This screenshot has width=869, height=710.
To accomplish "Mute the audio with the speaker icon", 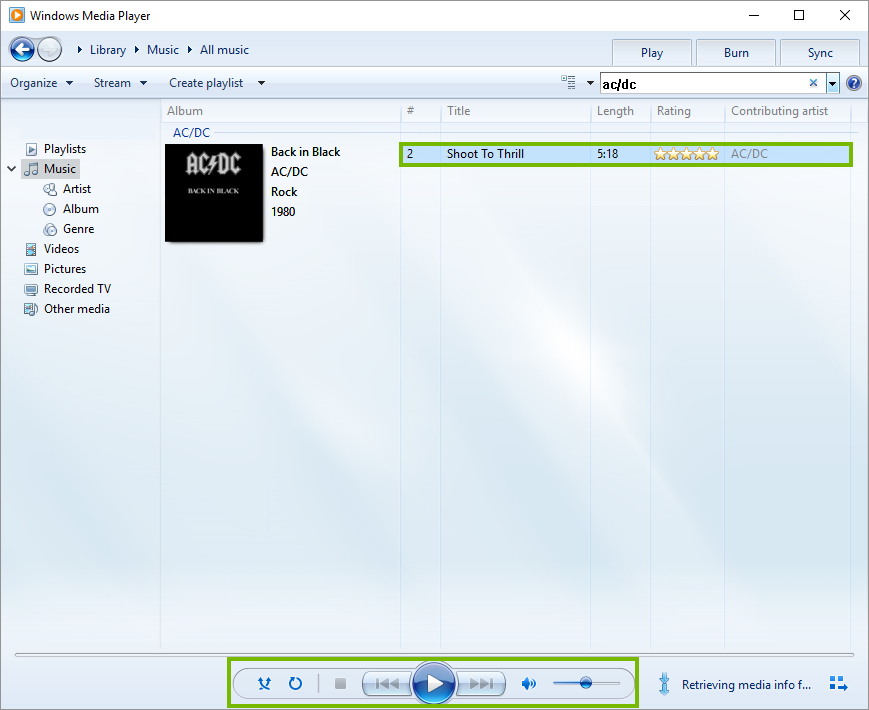I will coord(529,683).
